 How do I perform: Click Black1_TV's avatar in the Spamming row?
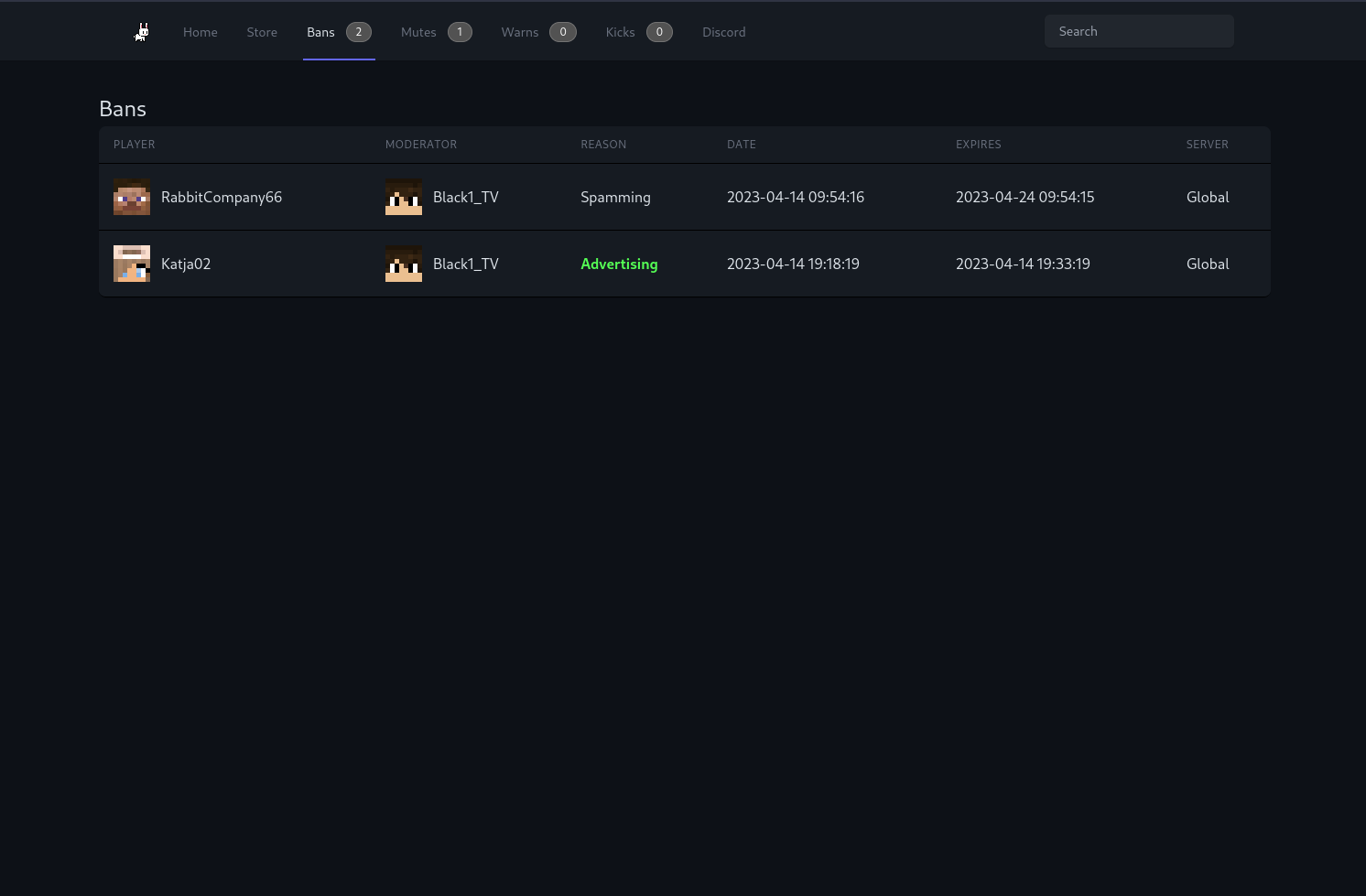click(x=404, y=197)
